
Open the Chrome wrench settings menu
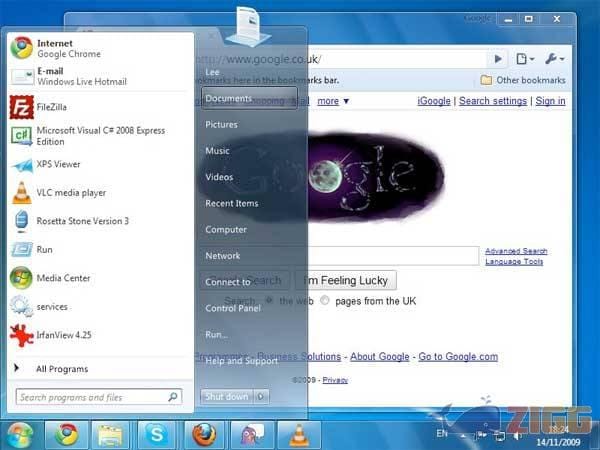[554, 59]
